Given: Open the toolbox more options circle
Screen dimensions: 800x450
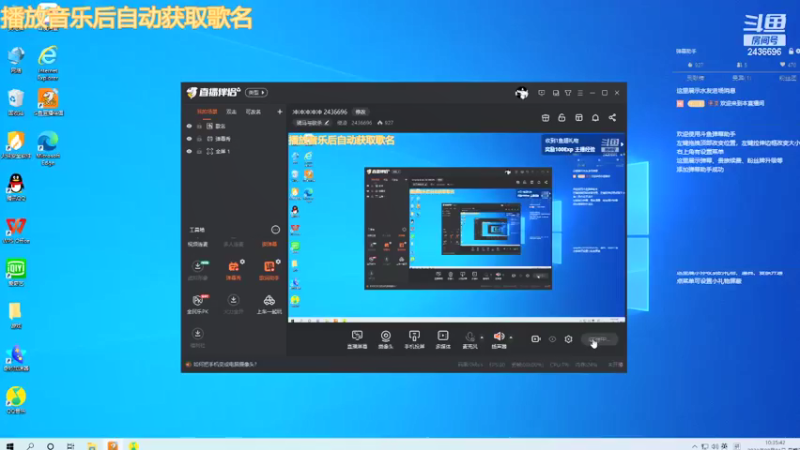Looking at the screenshot, I should (276, 230).
